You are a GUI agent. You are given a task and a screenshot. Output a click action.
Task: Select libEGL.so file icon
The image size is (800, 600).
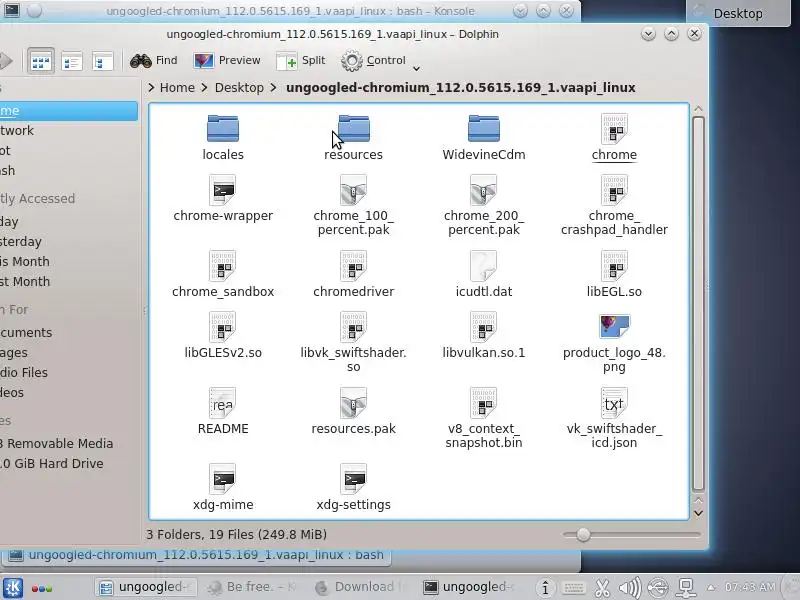[614, 266]
